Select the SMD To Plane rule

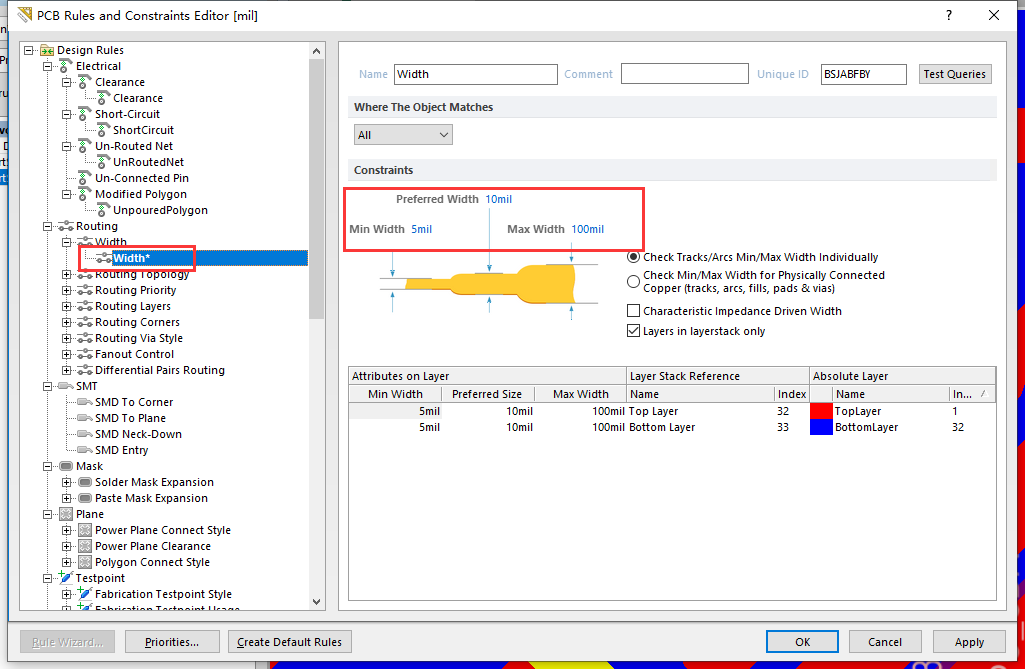130,418
